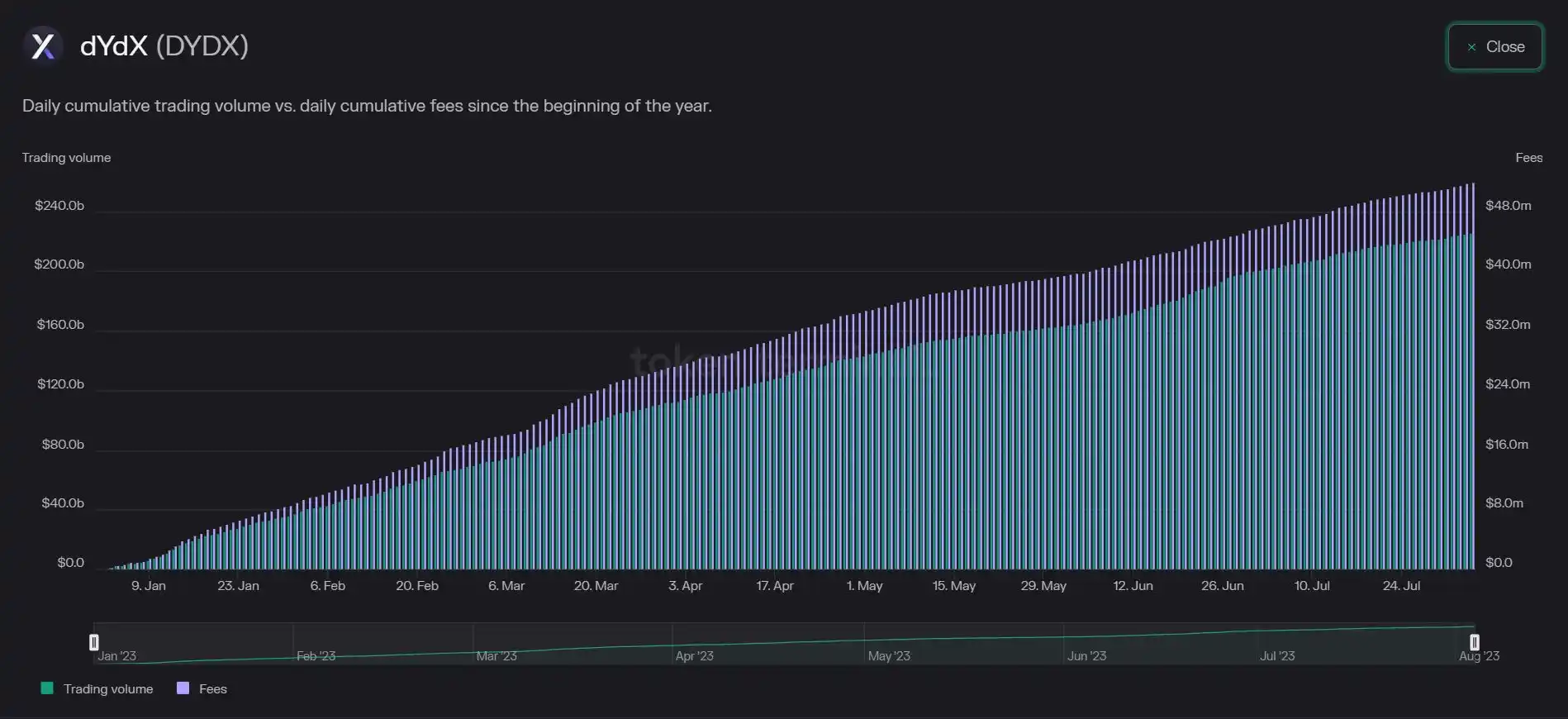
Task: Select May '23 on the range navigator
Action: 889,656
